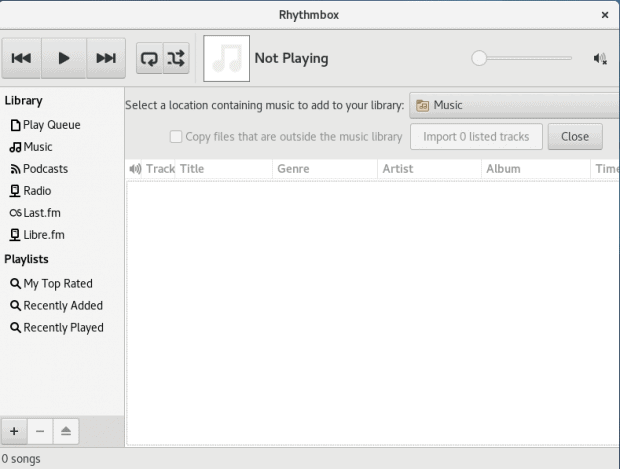
Task: Click the '0 songs' status text
Action: coord(21,459)
